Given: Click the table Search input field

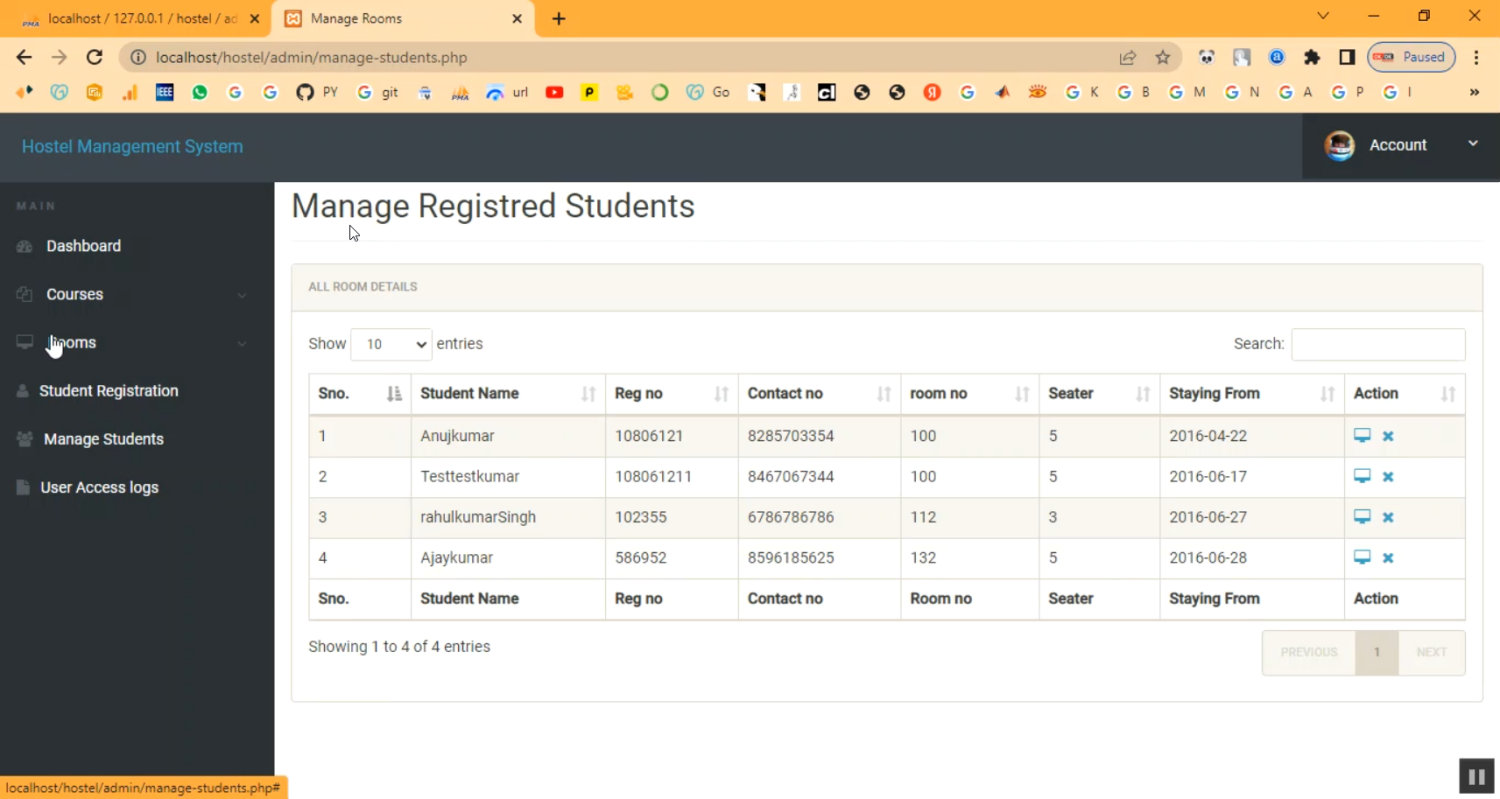Looking at the screenshot, I should [x=1377, y=344].
